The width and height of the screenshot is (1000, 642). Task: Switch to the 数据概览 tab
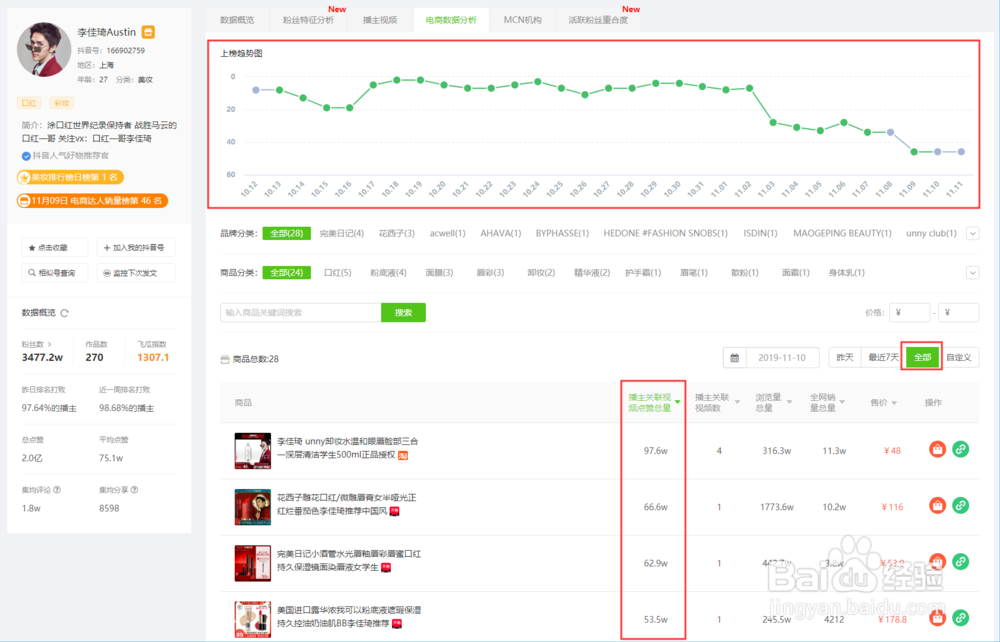click(x=237, y=20)
